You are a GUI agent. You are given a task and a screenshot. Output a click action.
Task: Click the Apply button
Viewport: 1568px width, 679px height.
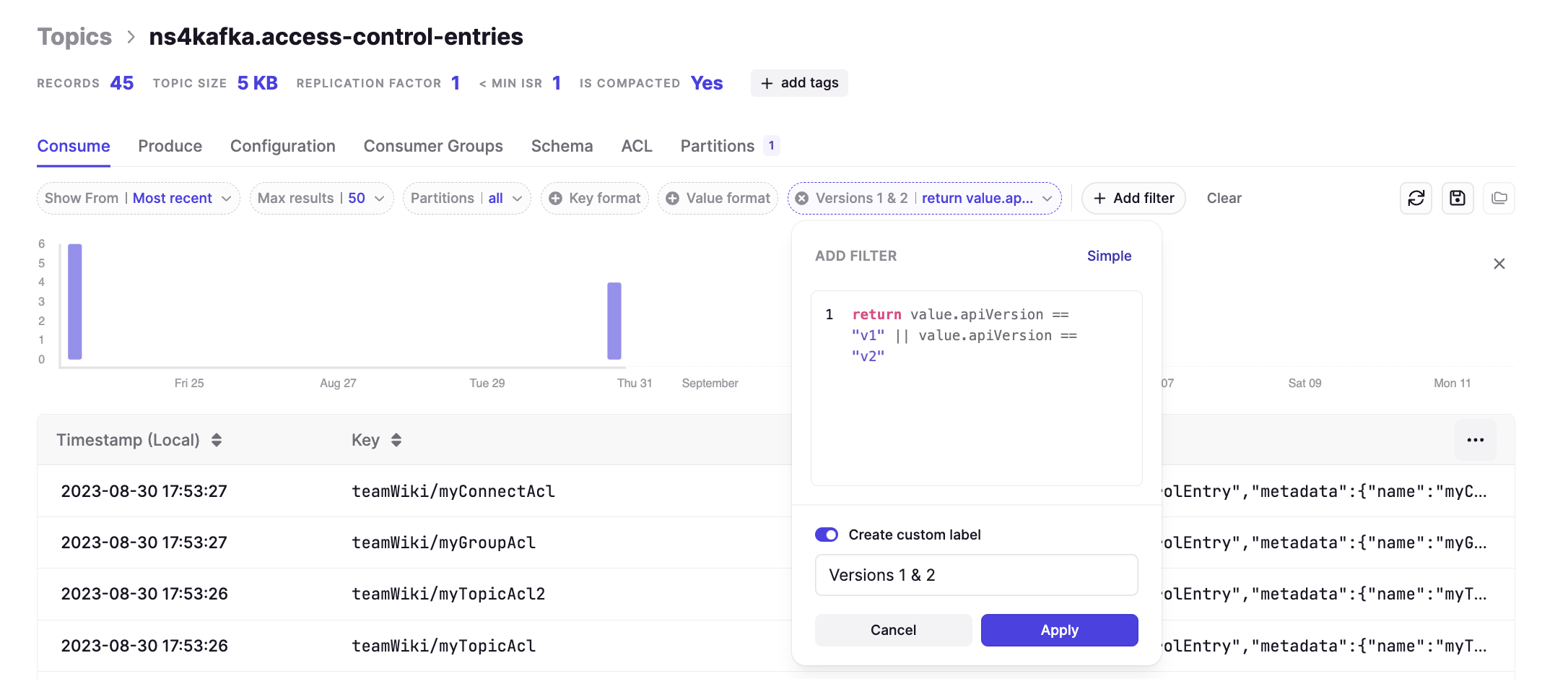(1059, 630)
